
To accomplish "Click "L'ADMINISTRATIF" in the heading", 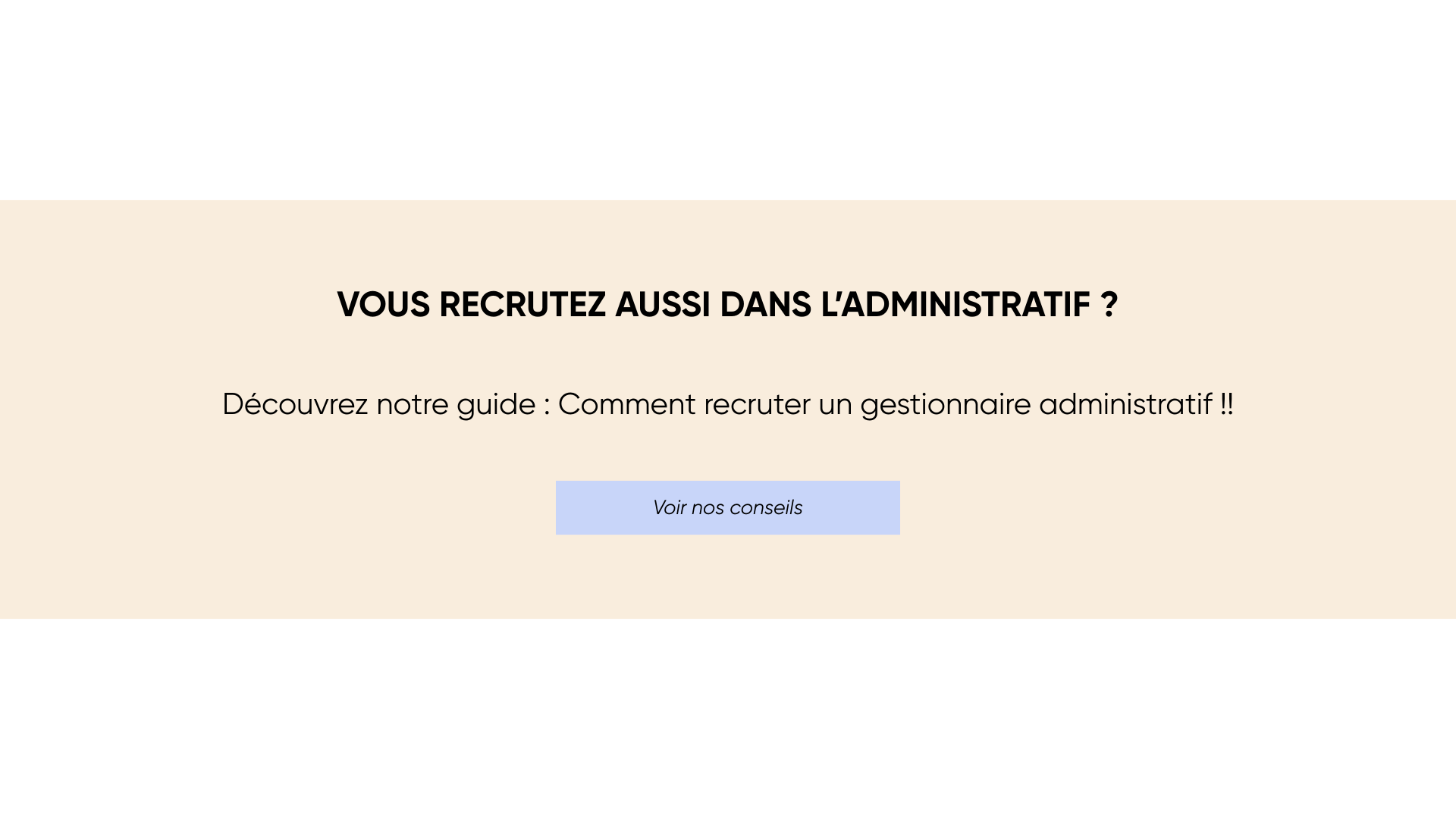I will point(955,305).
